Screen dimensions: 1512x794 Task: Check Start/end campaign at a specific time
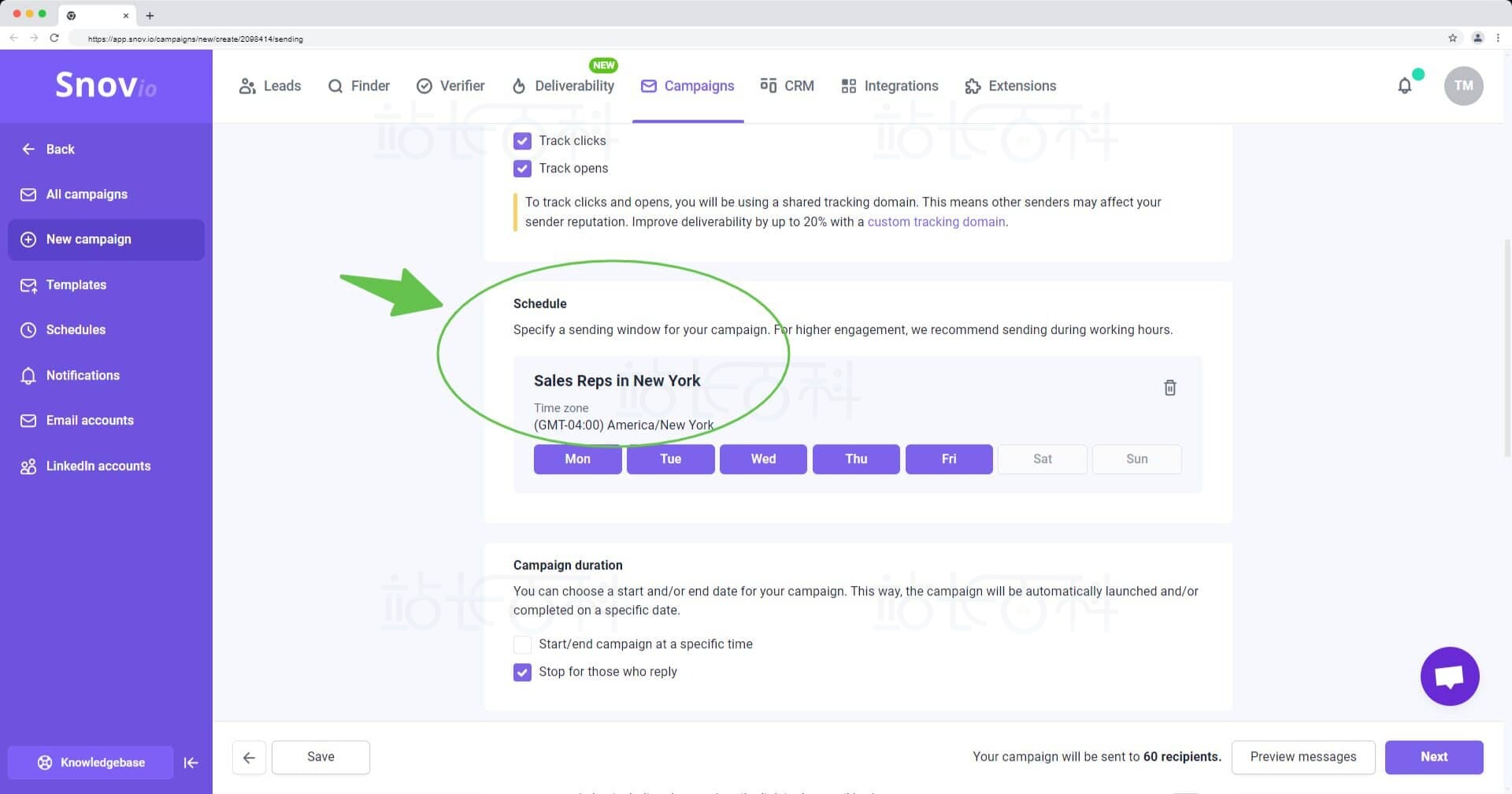(x=522, y=645)
